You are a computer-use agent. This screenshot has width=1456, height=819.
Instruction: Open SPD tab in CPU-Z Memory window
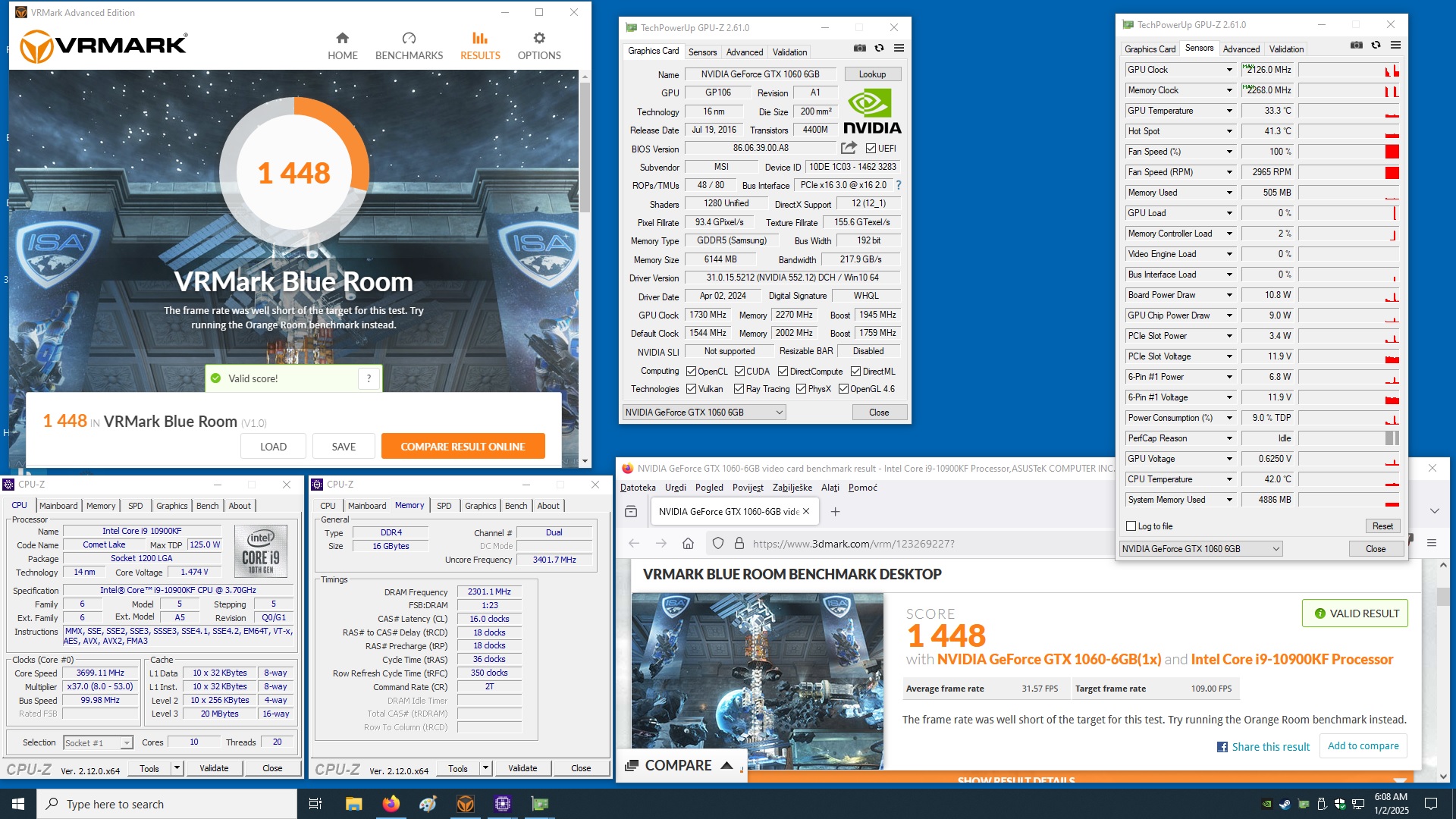pos(444,506)
